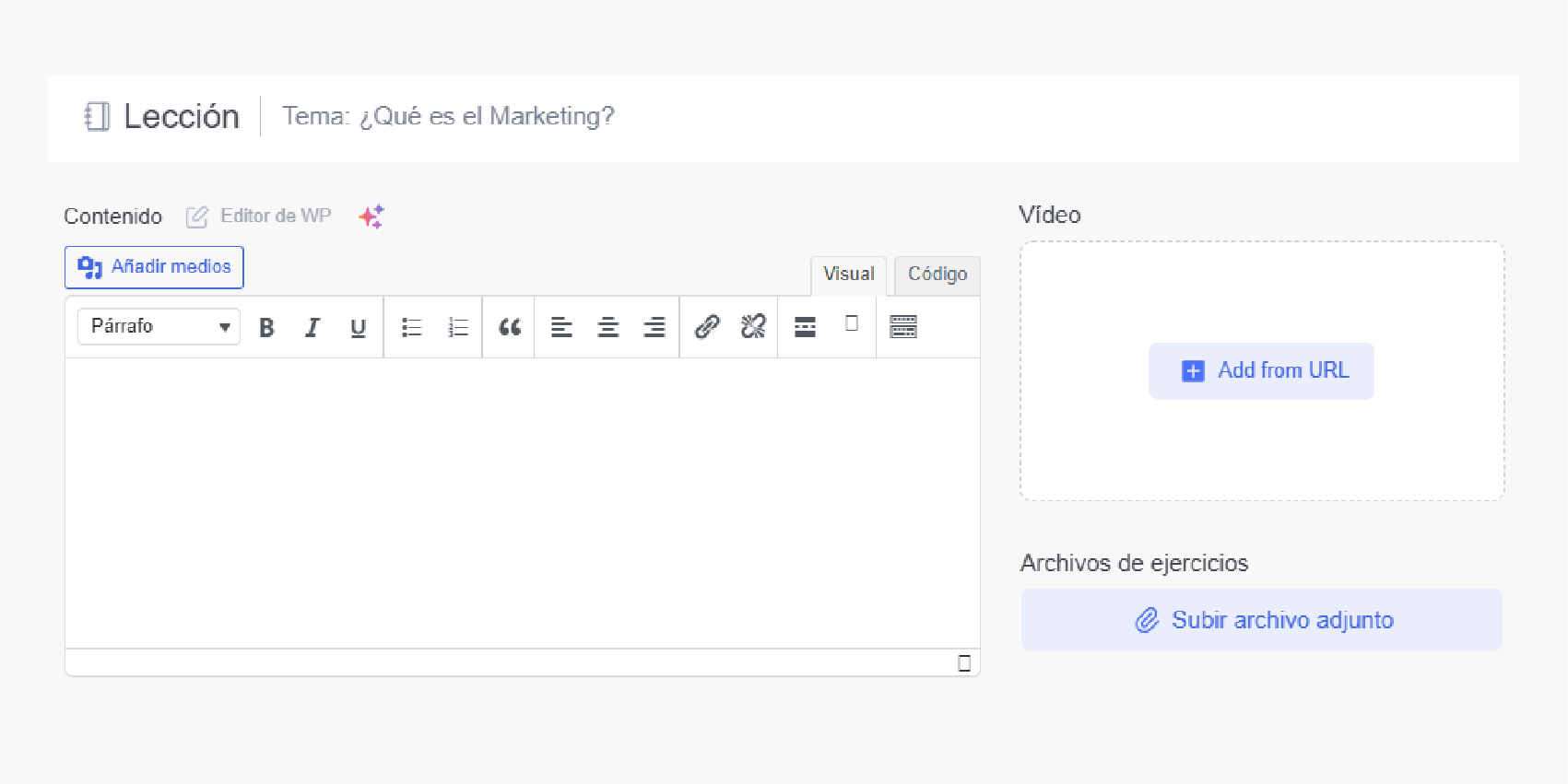Remove link from selected text
Image resolution: width=1568 pixels, height=784 pixels.
(x=753, y=327)
